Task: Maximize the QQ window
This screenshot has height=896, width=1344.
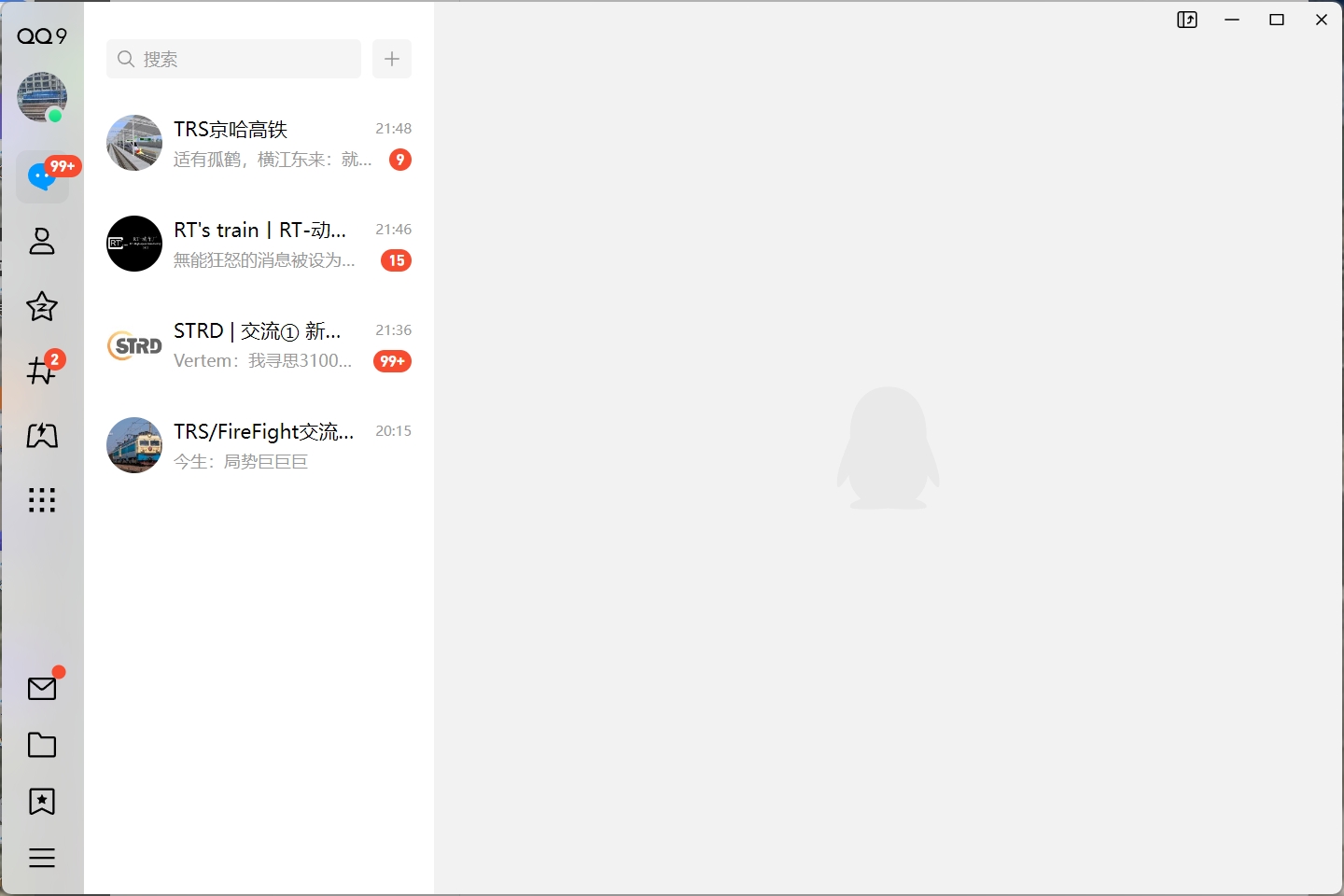Action: (1277, 20)
